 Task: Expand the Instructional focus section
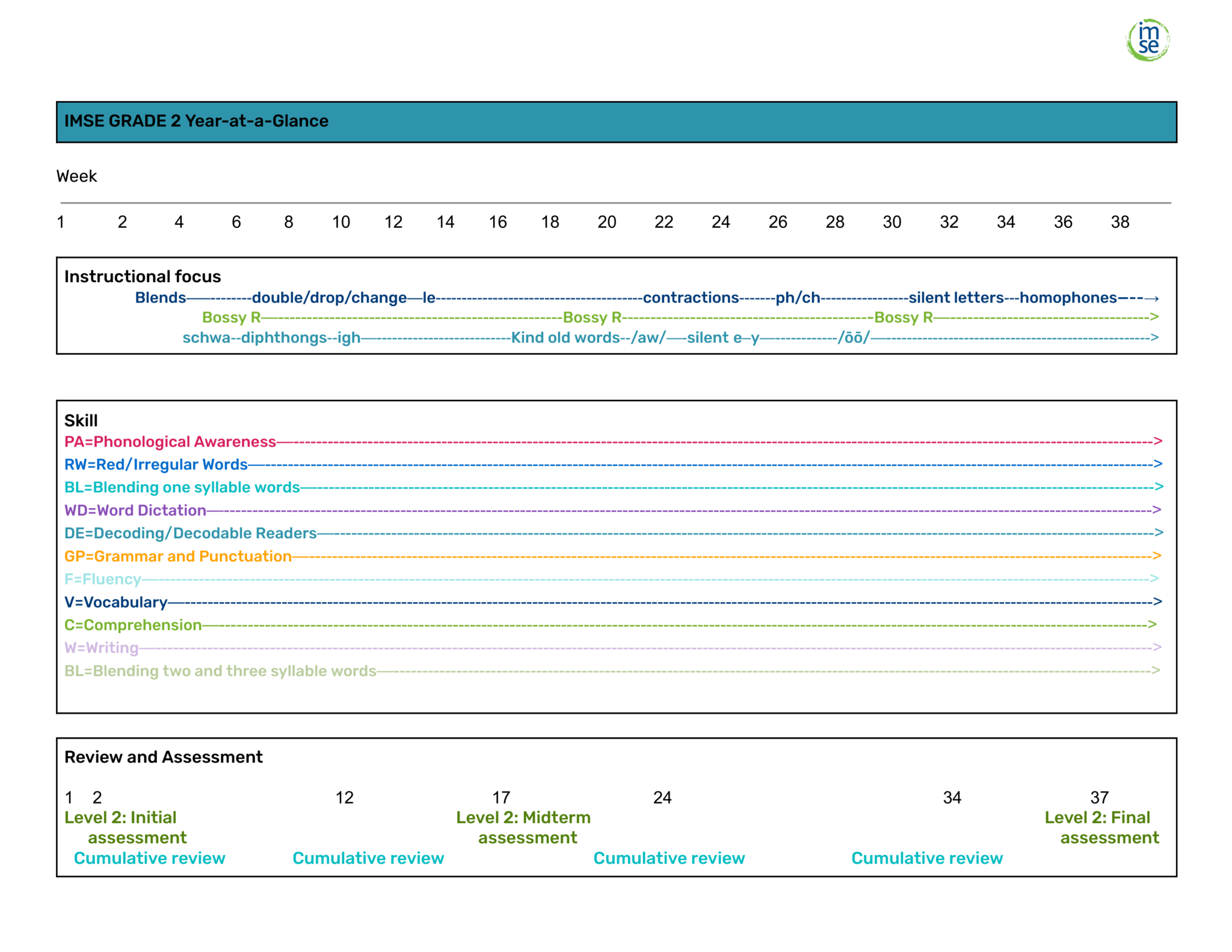(142, 276)
